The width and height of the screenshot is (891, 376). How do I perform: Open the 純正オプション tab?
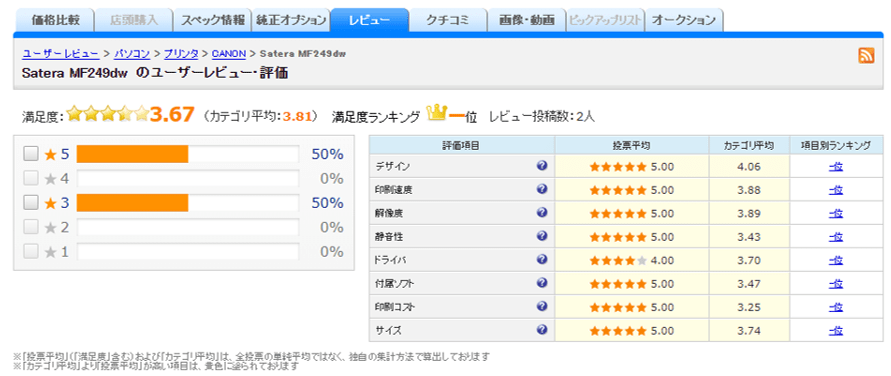[x=290, y=20]
